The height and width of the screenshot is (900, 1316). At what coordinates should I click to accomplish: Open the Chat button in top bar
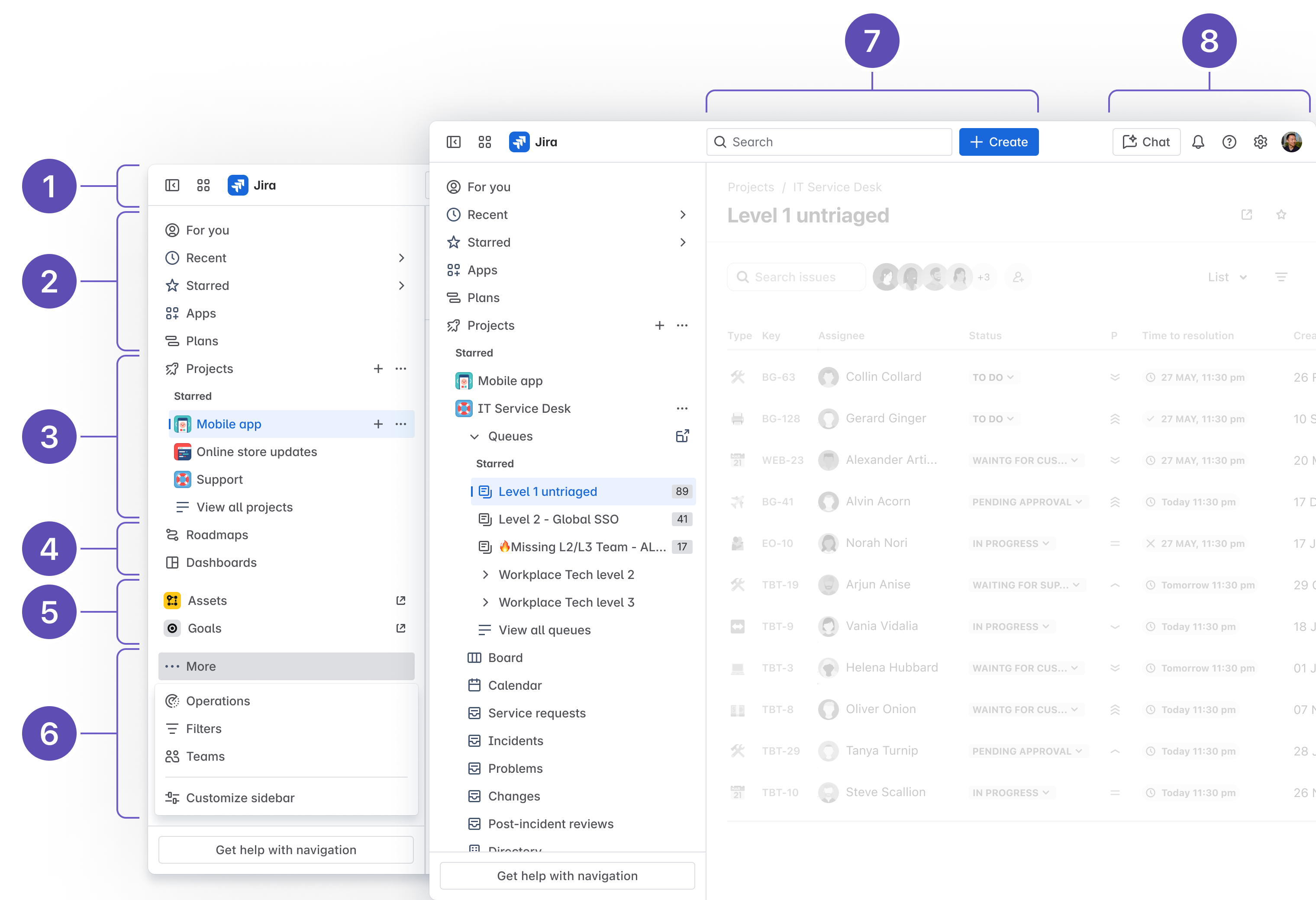tap(1146, 142)
